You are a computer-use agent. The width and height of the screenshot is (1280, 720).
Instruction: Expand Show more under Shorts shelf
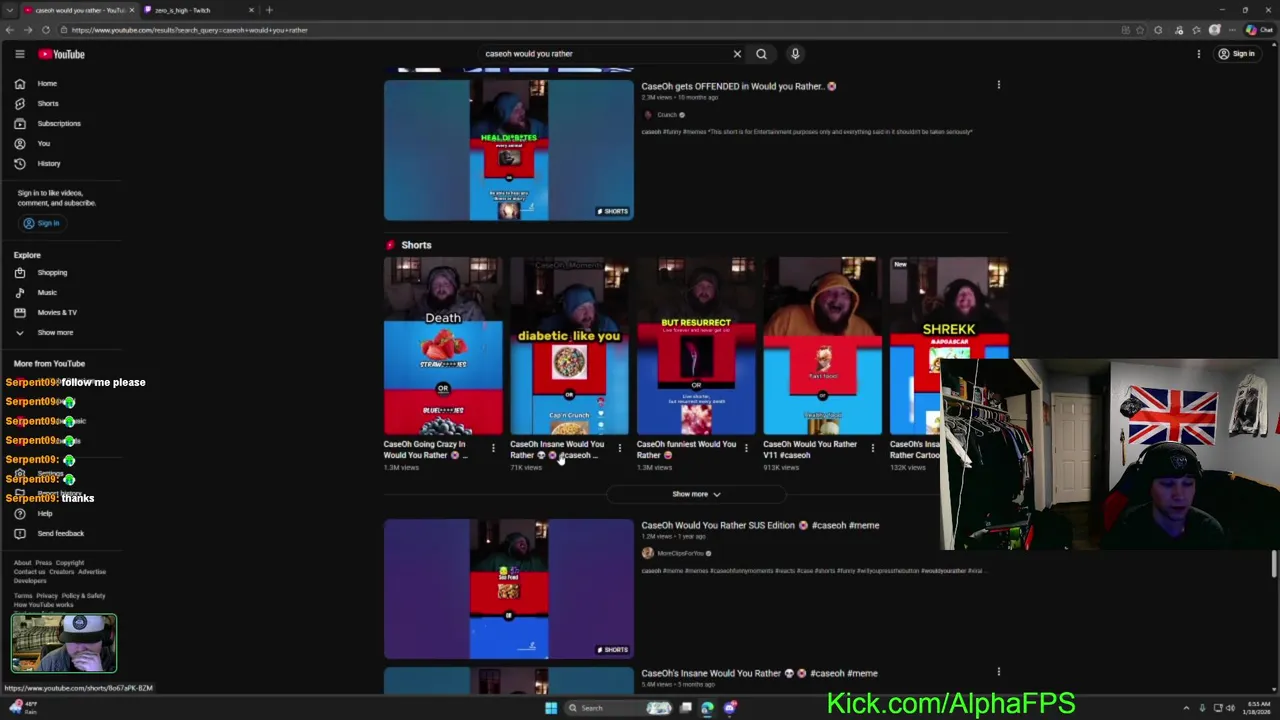point(696,494)
